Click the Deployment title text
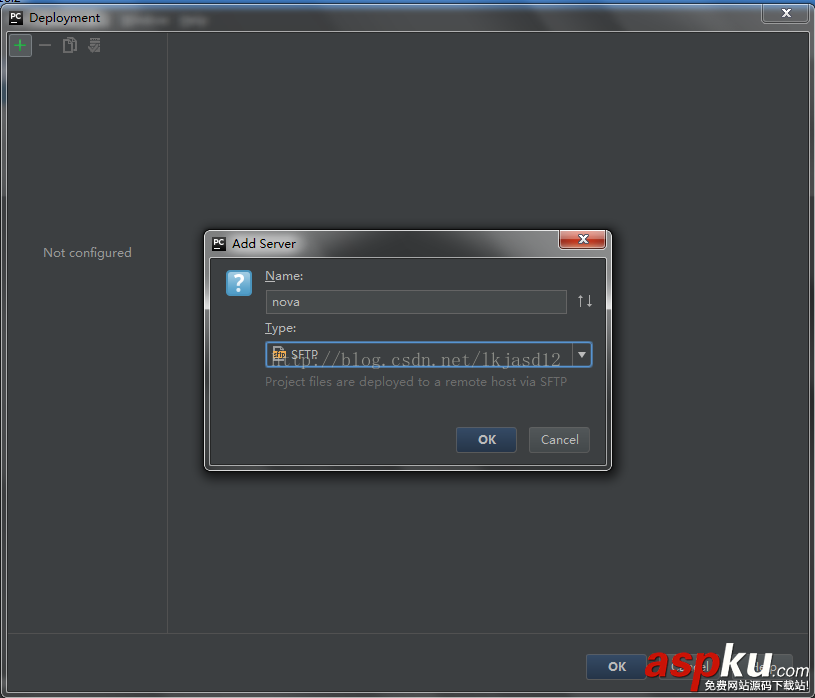The width and height of the screenshot is (815, 698). point(63,17)
